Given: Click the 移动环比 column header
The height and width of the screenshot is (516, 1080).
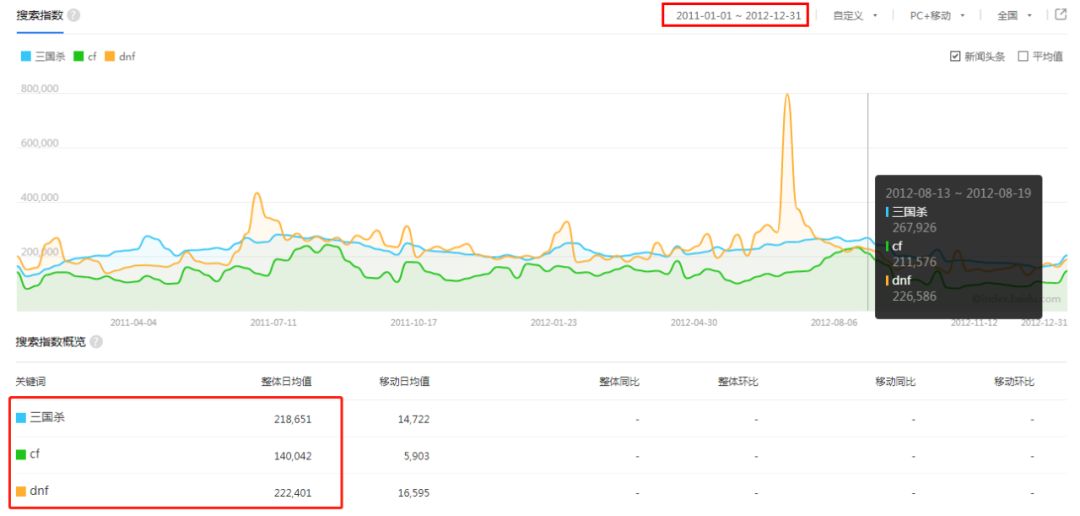Looking at the screenshot, I should pos(1014,382).
